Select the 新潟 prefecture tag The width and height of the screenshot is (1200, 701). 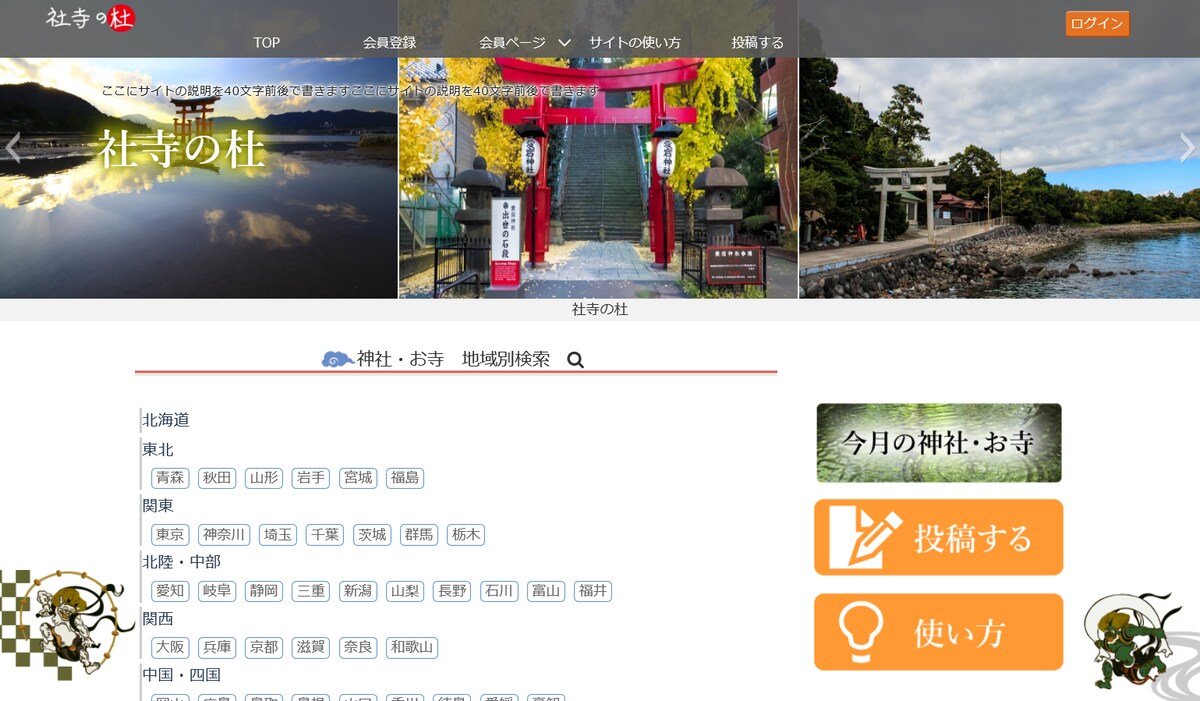coord(358,591)
